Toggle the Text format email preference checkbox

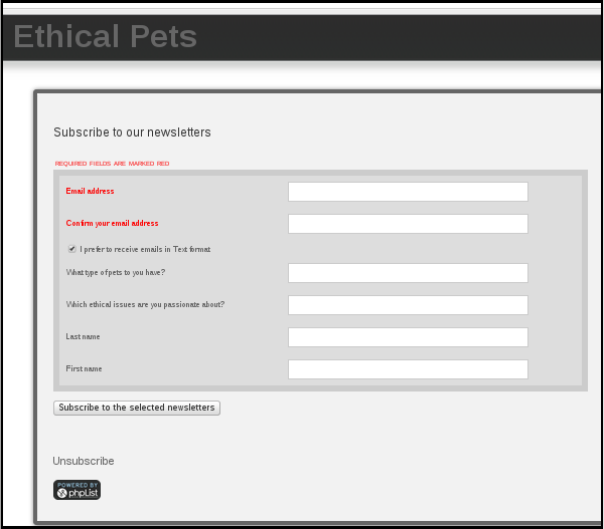[72, 249]
